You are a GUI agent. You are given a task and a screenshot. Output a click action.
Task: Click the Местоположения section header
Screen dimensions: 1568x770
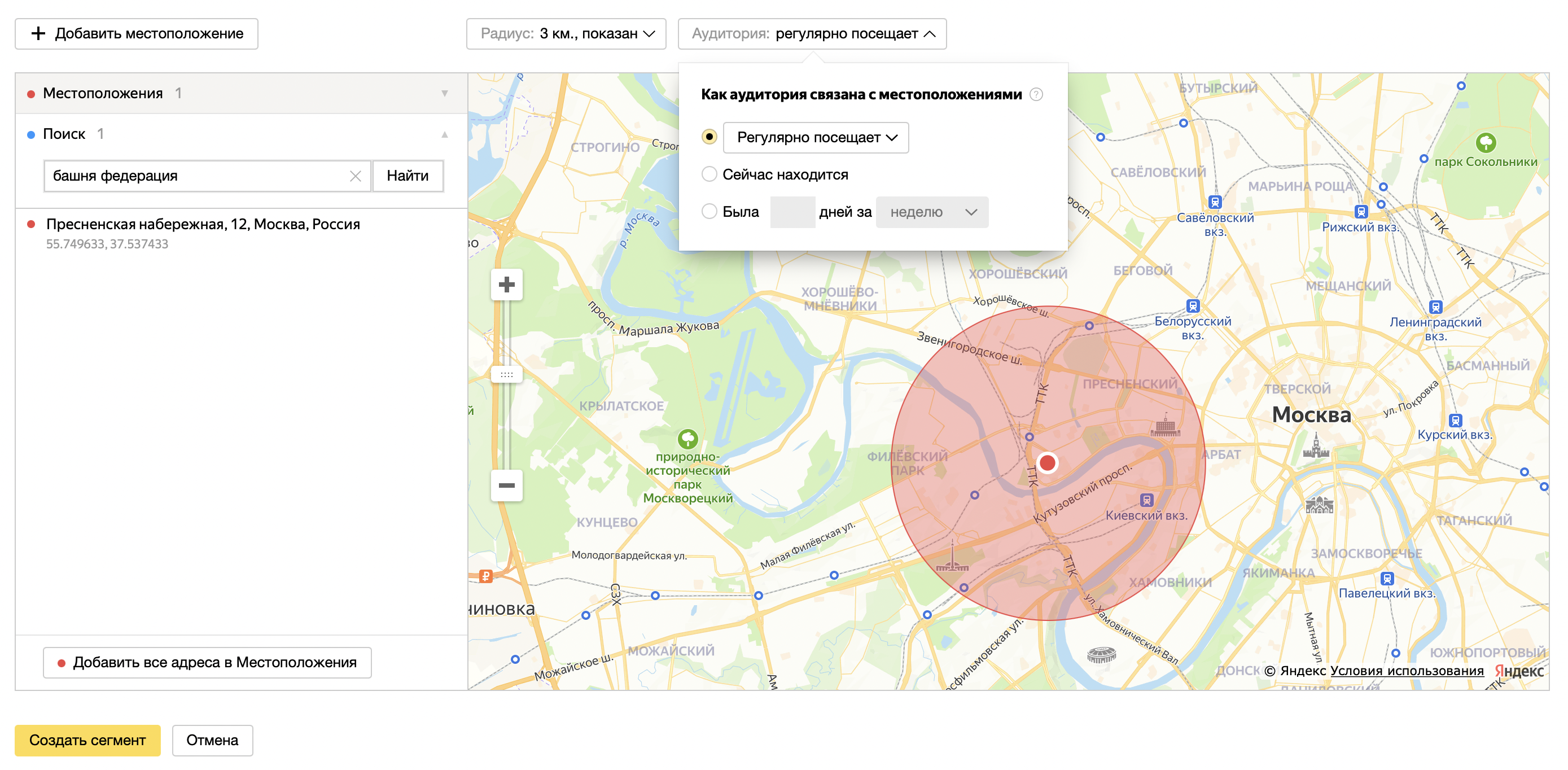tap(241, 94)
